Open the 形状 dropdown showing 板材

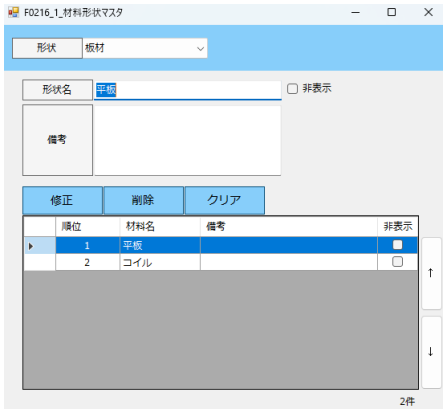tap(145, 48)
